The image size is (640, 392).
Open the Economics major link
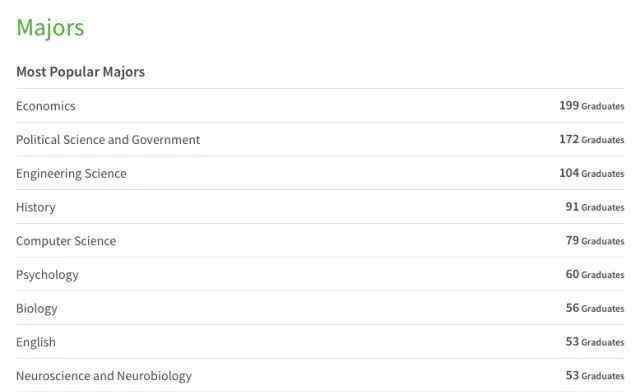[x=46, y=106]
